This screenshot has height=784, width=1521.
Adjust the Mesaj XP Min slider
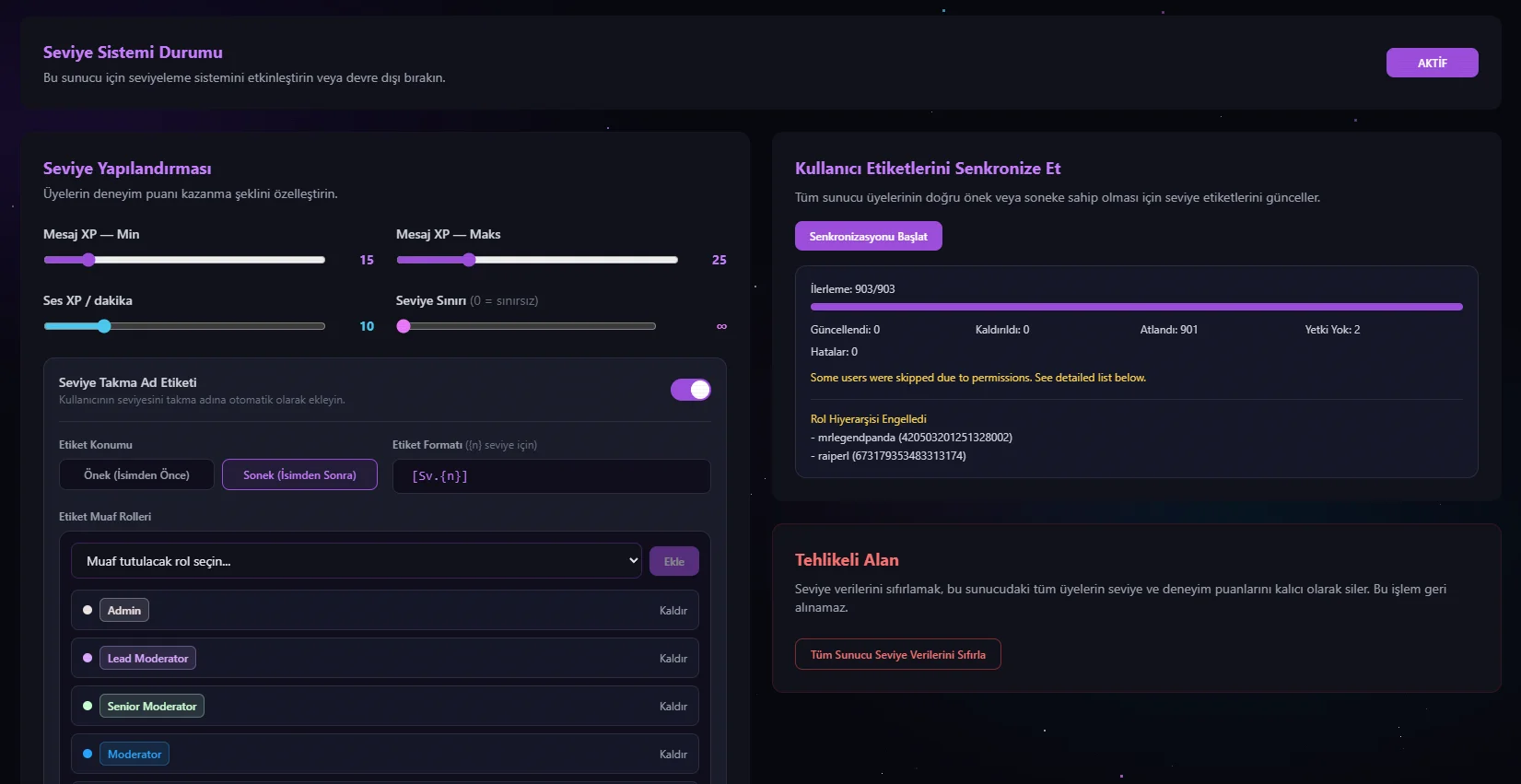click(184, 260)
